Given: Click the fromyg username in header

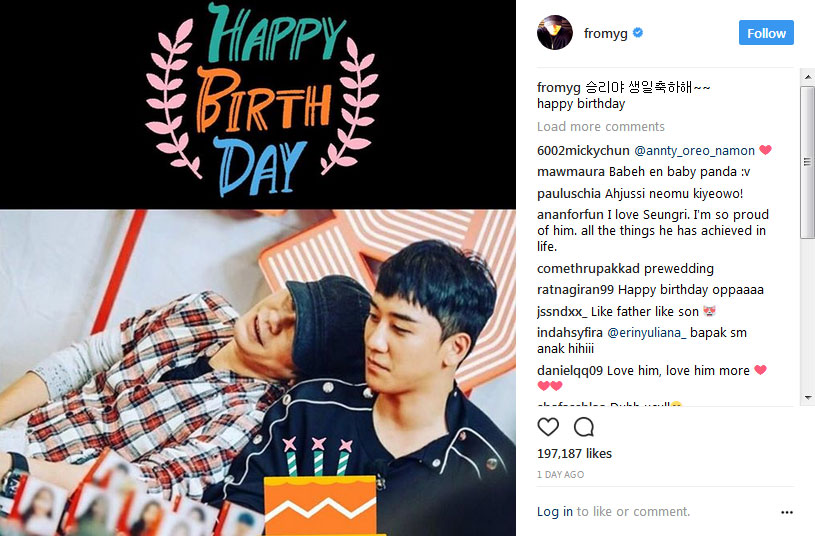Looking at the screenshot, I should pyautogui.click(x=606, y=33).
